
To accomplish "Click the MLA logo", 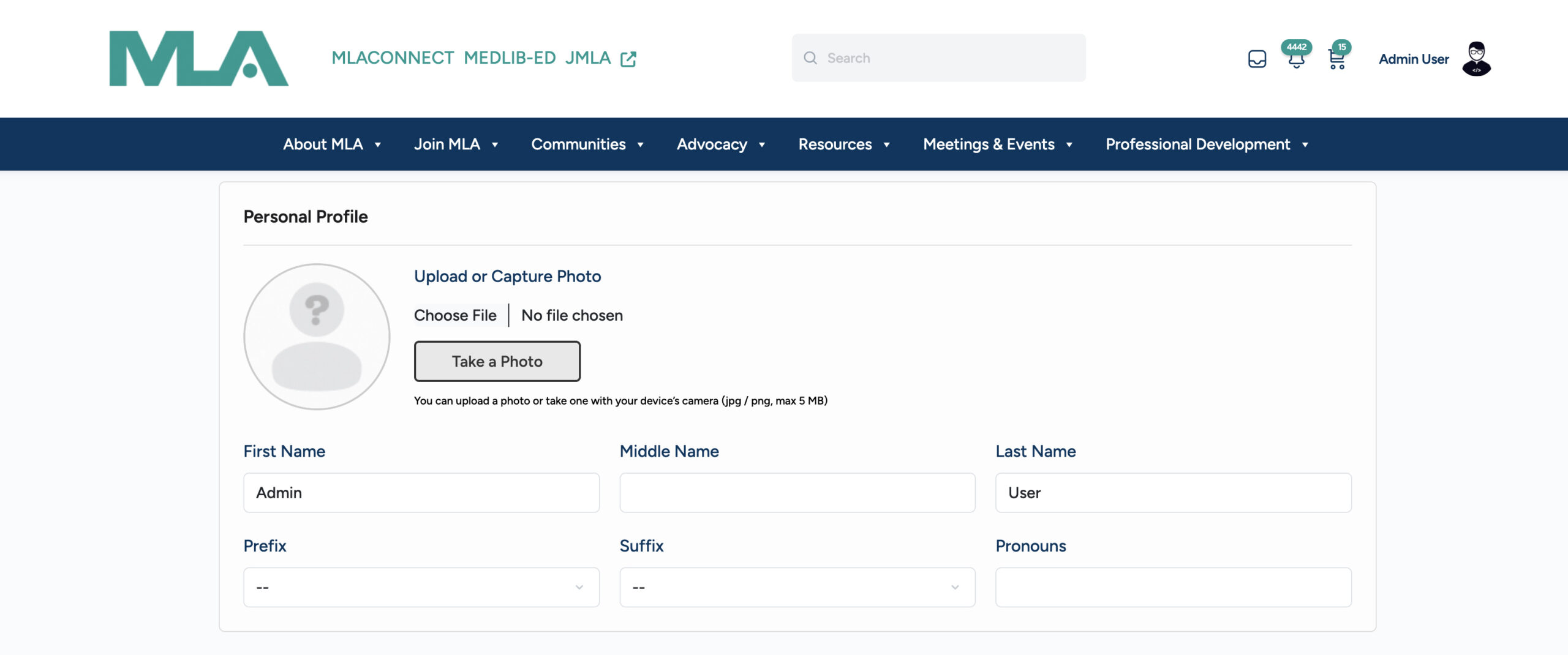I will [x=198, y=58].
